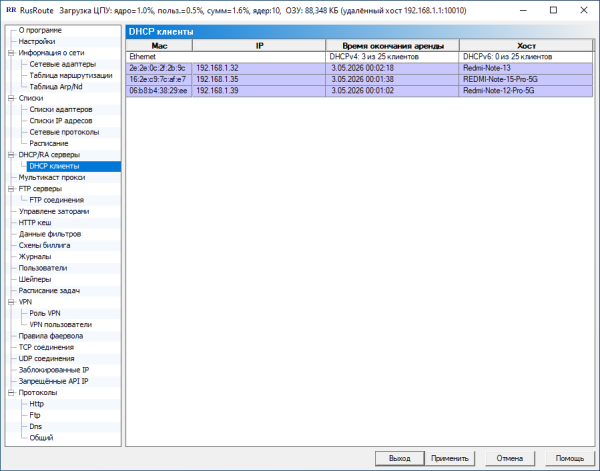Collapse the Протоколы tree node
Viewport: 600px width, 471px height.
click(11, 393)
